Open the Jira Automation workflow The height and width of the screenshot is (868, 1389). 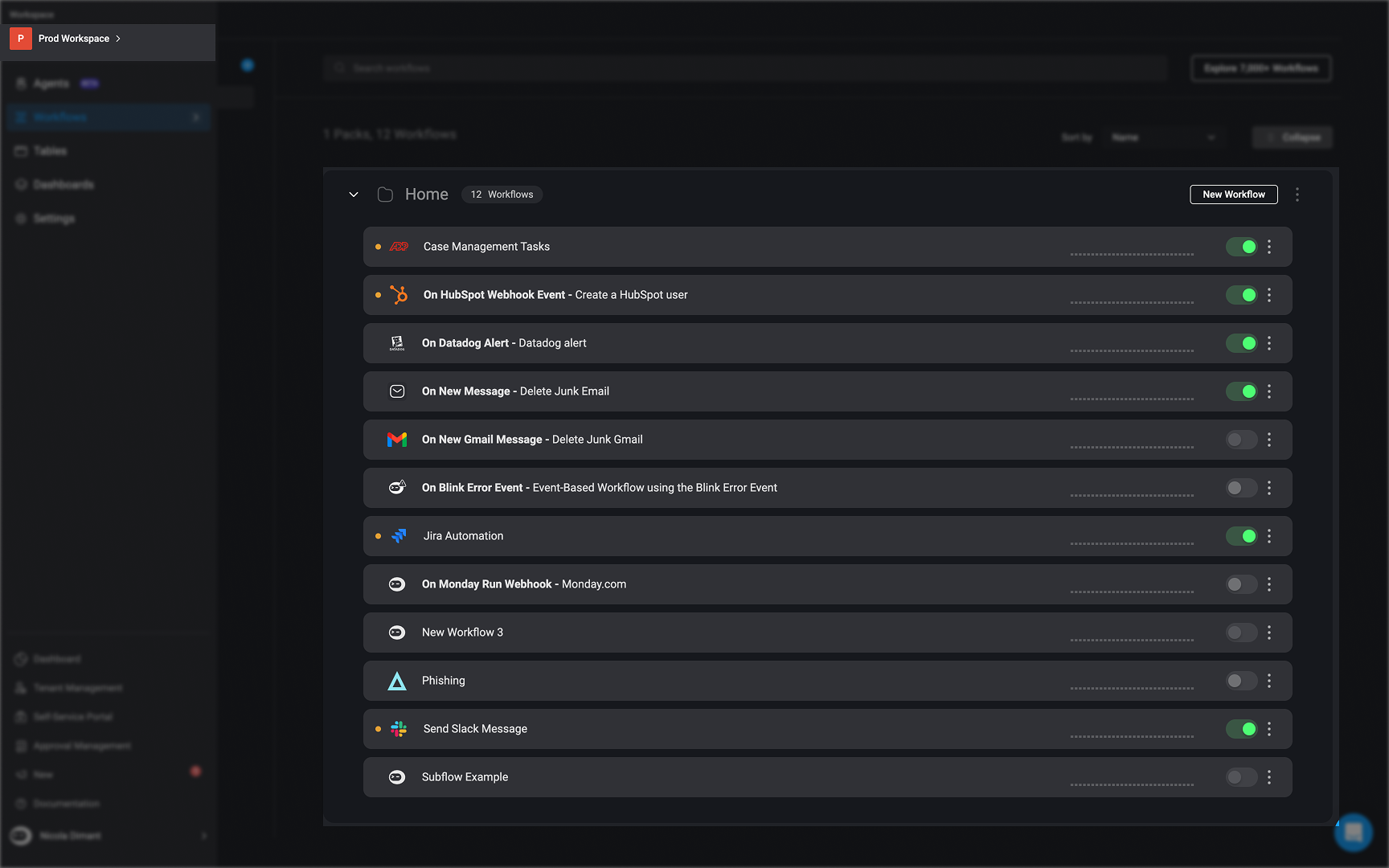(x=463, y=536)
